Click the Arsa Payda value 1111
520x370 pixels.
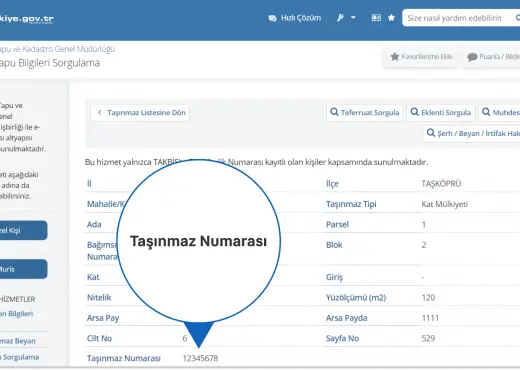(430, 318)
